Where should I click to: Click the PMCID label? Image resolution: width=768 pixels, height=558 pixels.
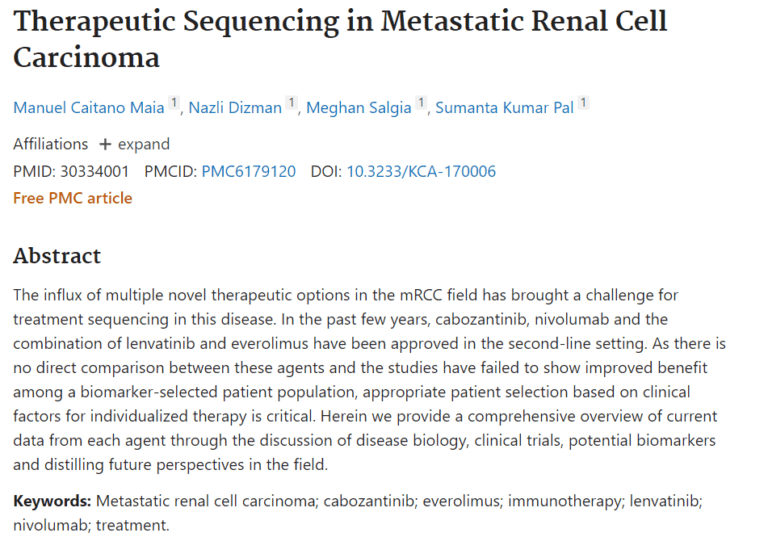pyautogui.click(x=170, y=171)
